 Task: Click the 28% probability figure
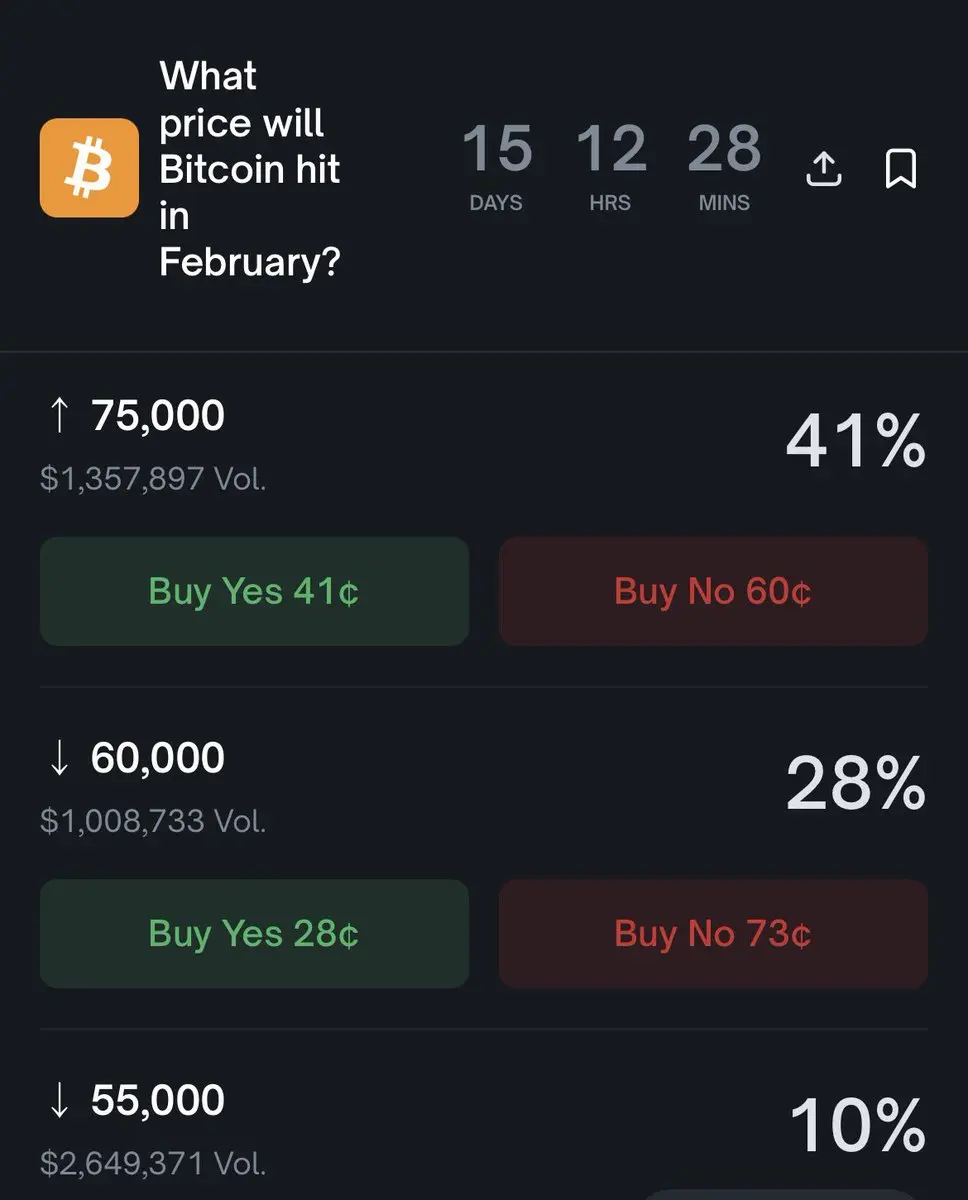(855, 783)
